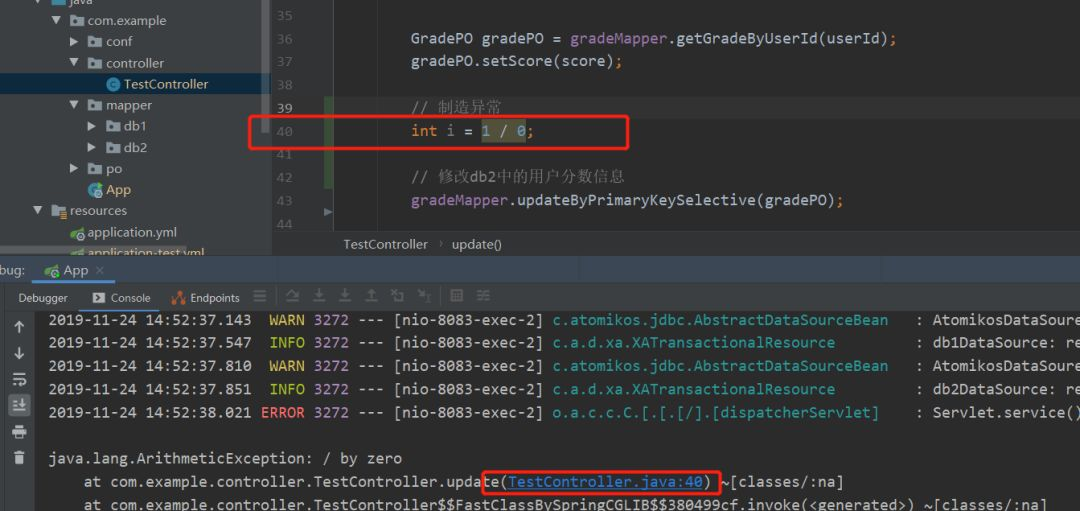
Task: Click the 'getGradeByUserId' method call
Action: 749,39
